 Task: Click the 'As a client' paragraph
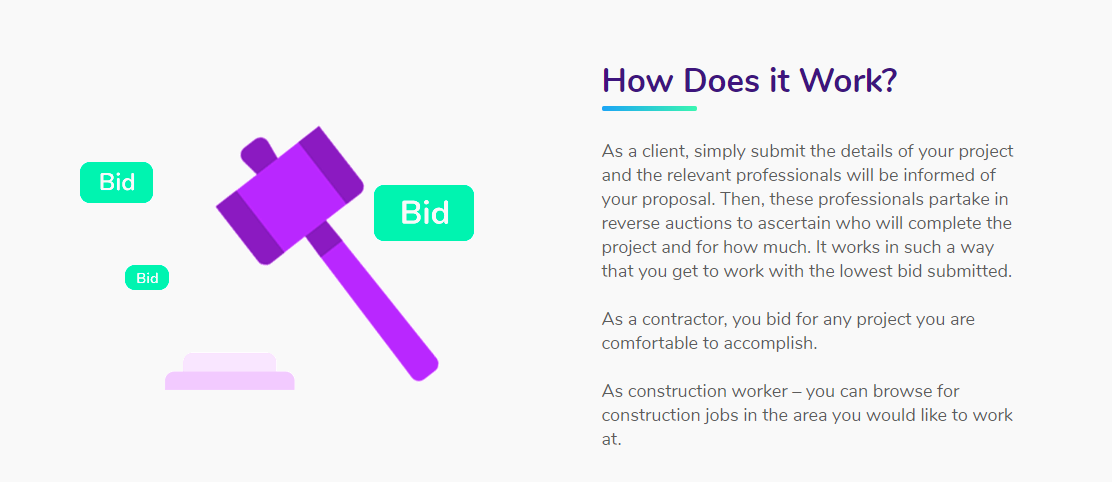808,211
